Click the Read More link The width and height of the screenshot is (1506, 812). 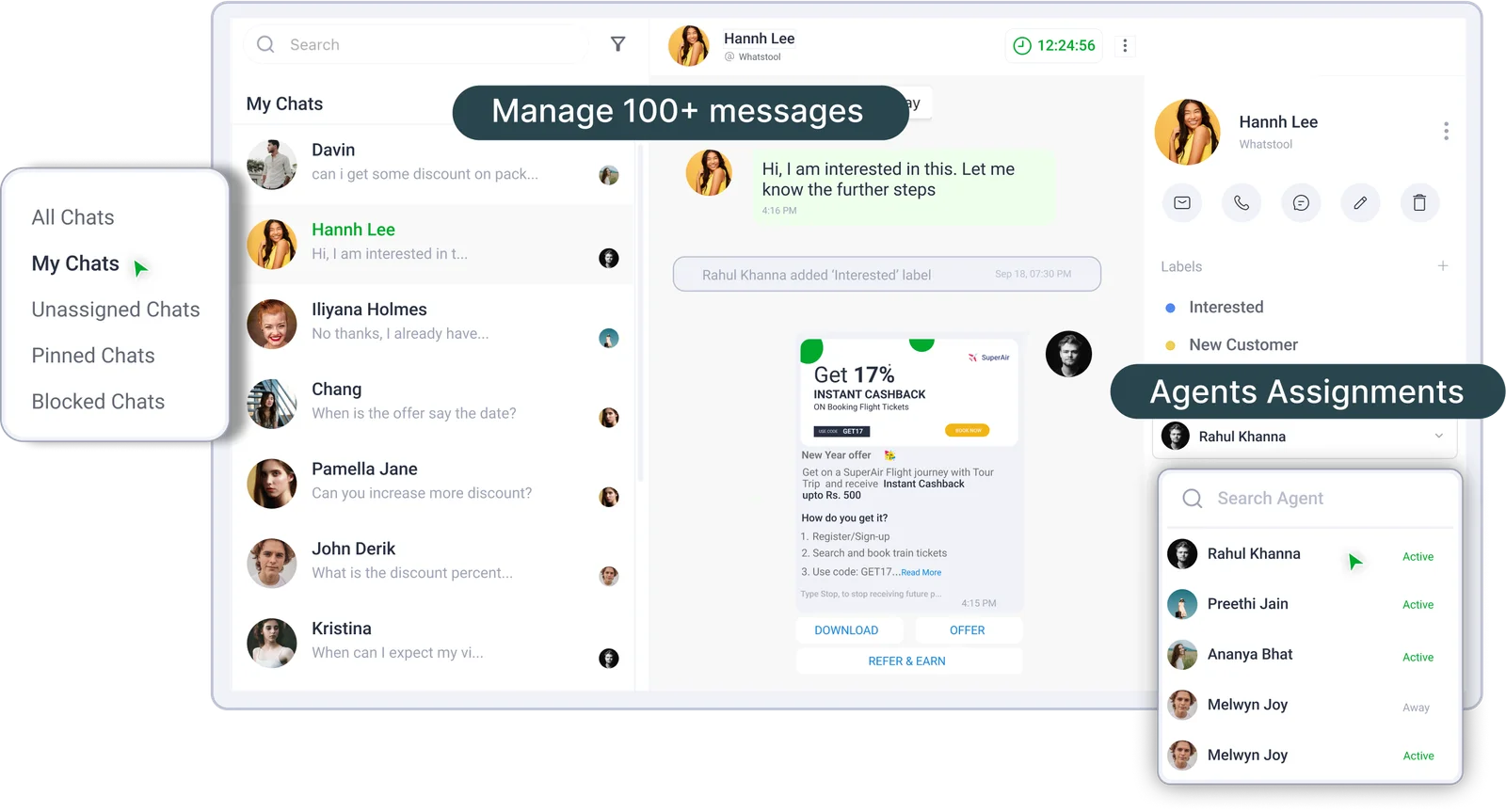tap(921, 572)
